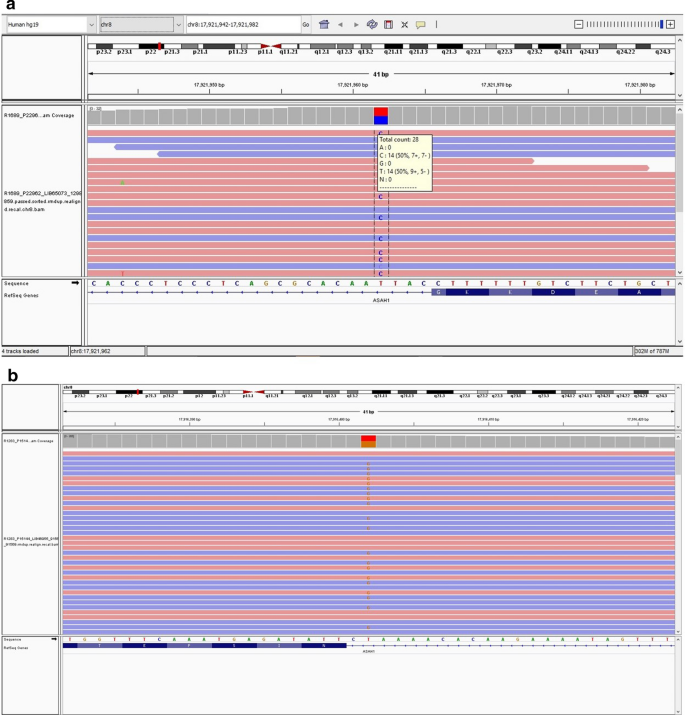Image resolution: width=685 pixels, height=715 pixels.
Task: Go forward with the right arrow icon
Action: (x=356, y=25)
